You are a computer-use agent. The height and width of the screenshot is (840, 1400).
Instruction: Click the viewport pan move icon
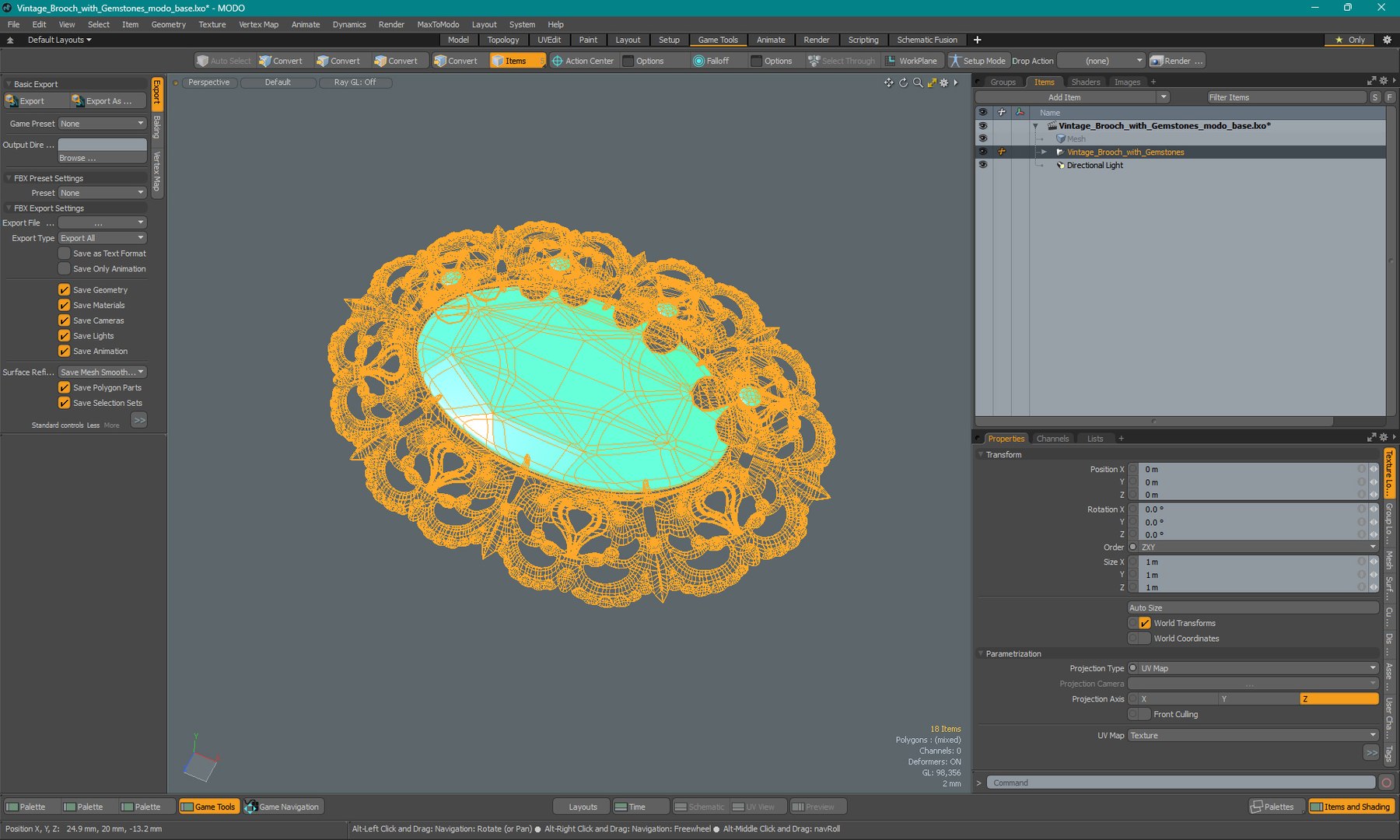[888, 82]
